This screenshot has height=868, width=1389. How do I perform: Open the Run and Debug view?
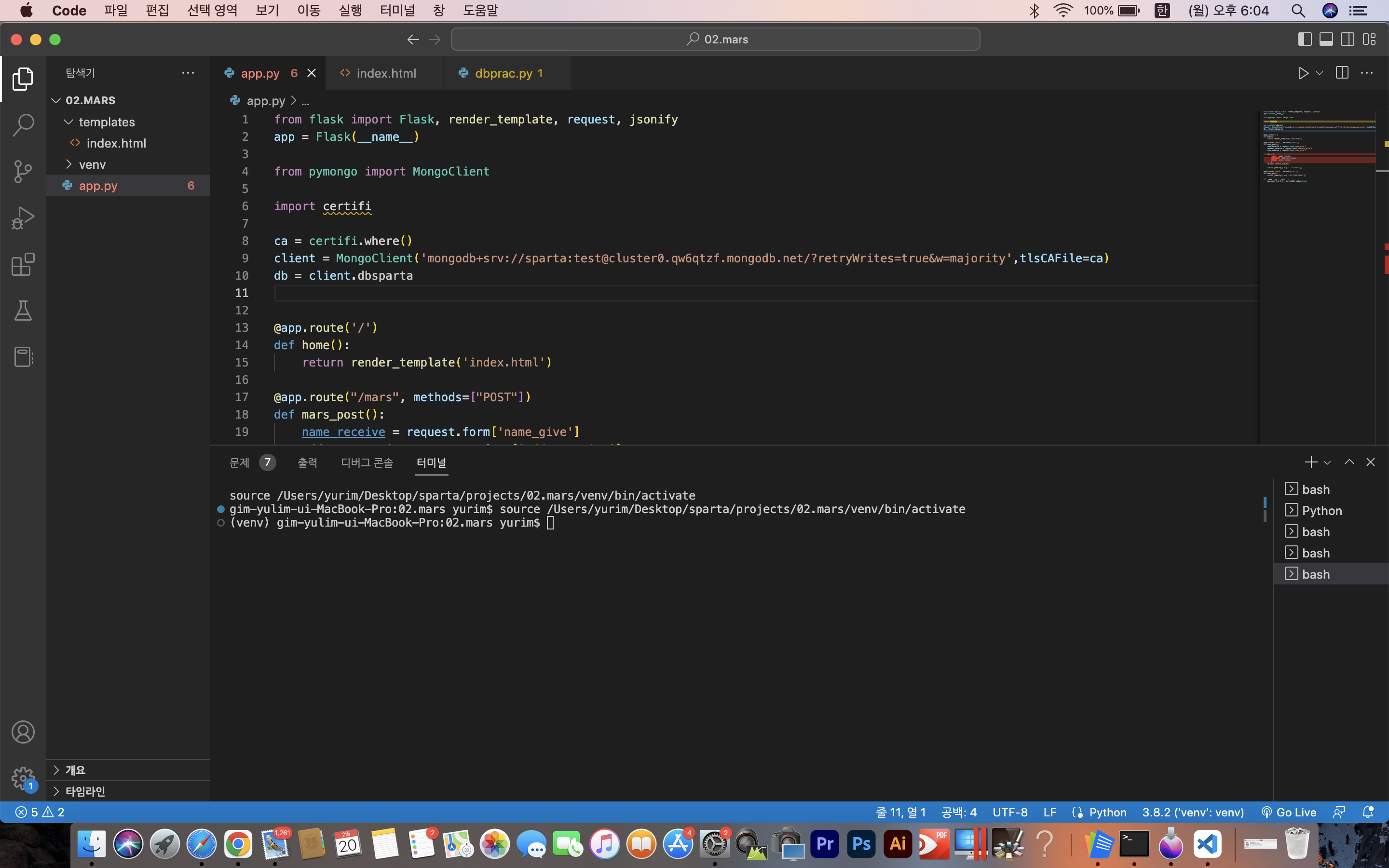click(x=23, y=218)
